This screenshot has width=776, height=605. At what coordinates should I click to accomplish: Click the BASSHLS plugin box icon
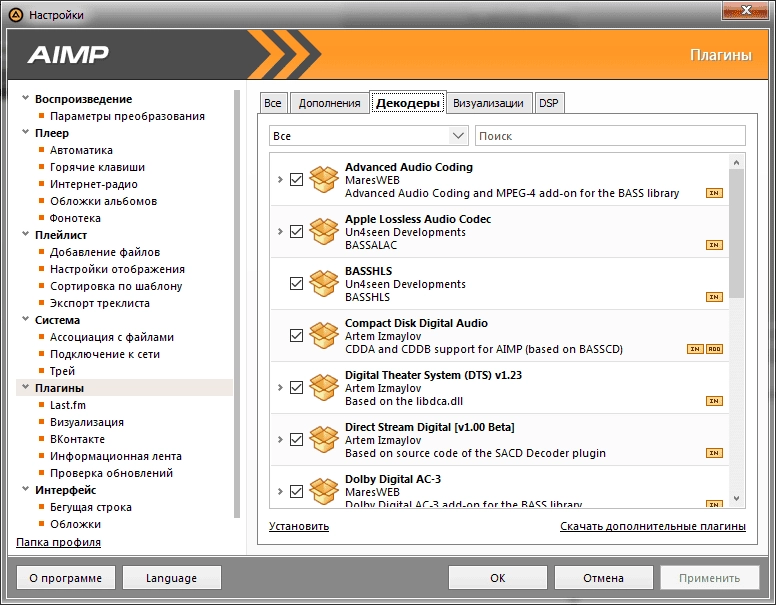pos(324,283)
